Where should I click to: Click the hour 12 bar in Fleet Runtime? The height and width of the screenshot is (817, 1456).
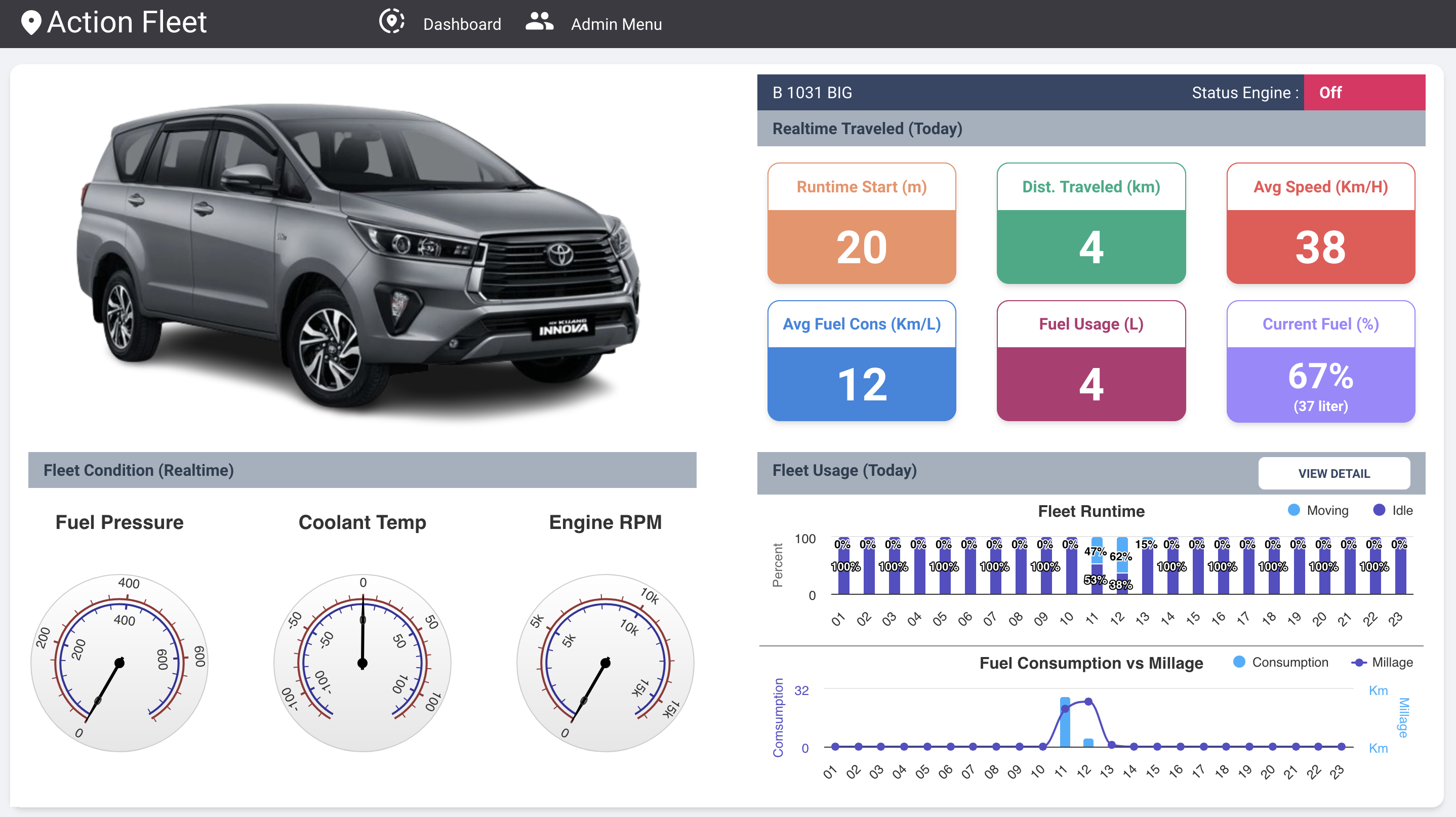tap(1122, 565)
